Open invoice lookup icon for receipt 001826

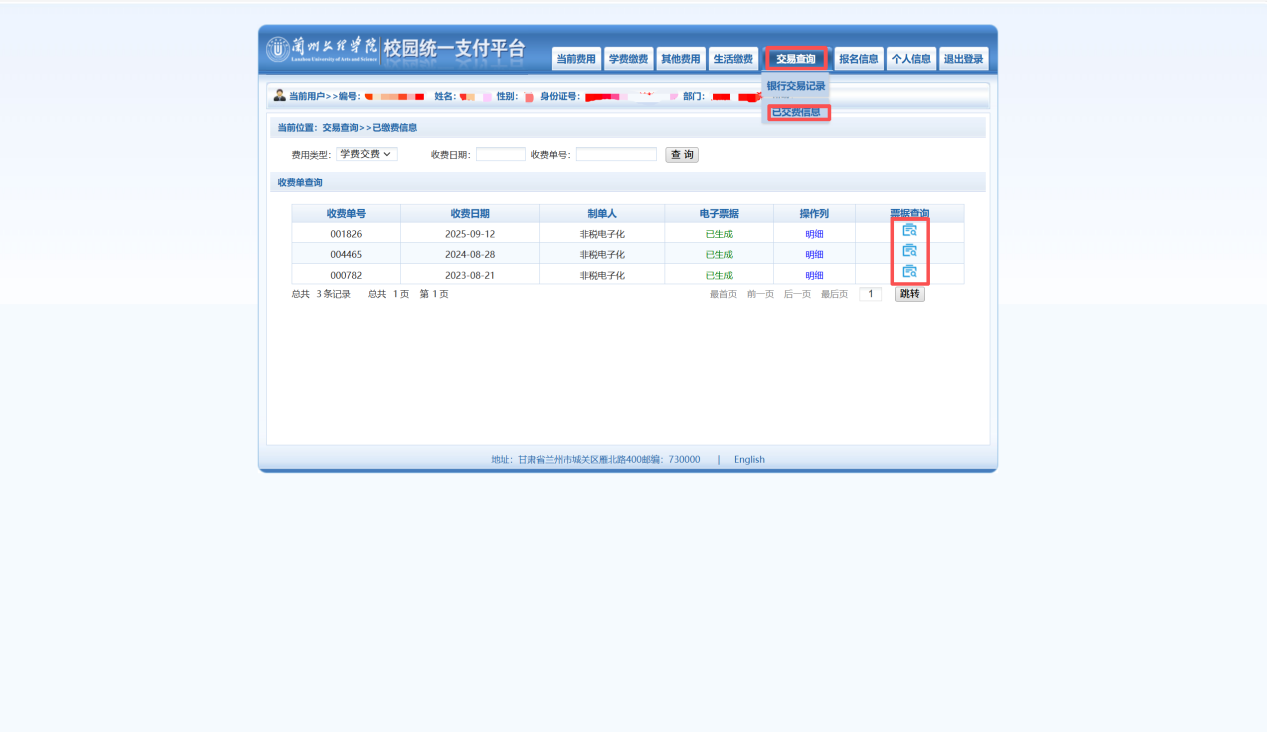pos(909,230)
